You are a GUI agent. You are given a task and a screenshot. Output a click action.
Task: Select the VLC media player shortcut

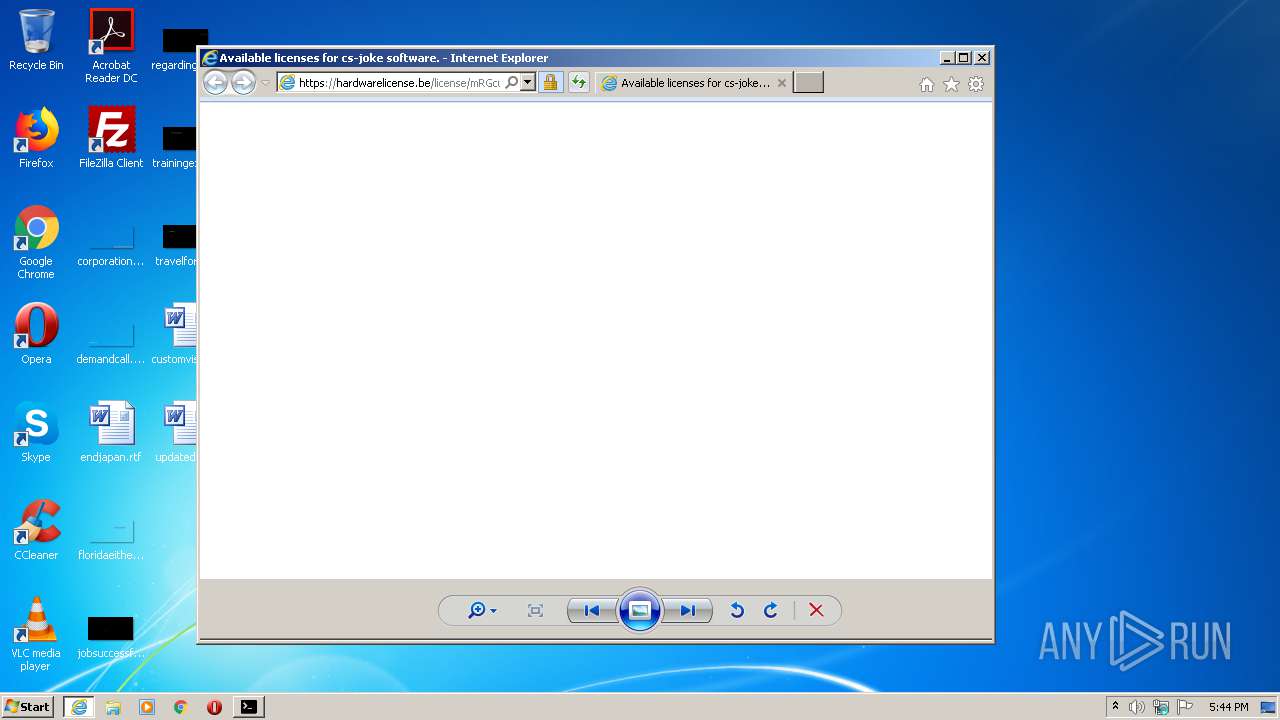pyautogui.click(x=36, y=634)
